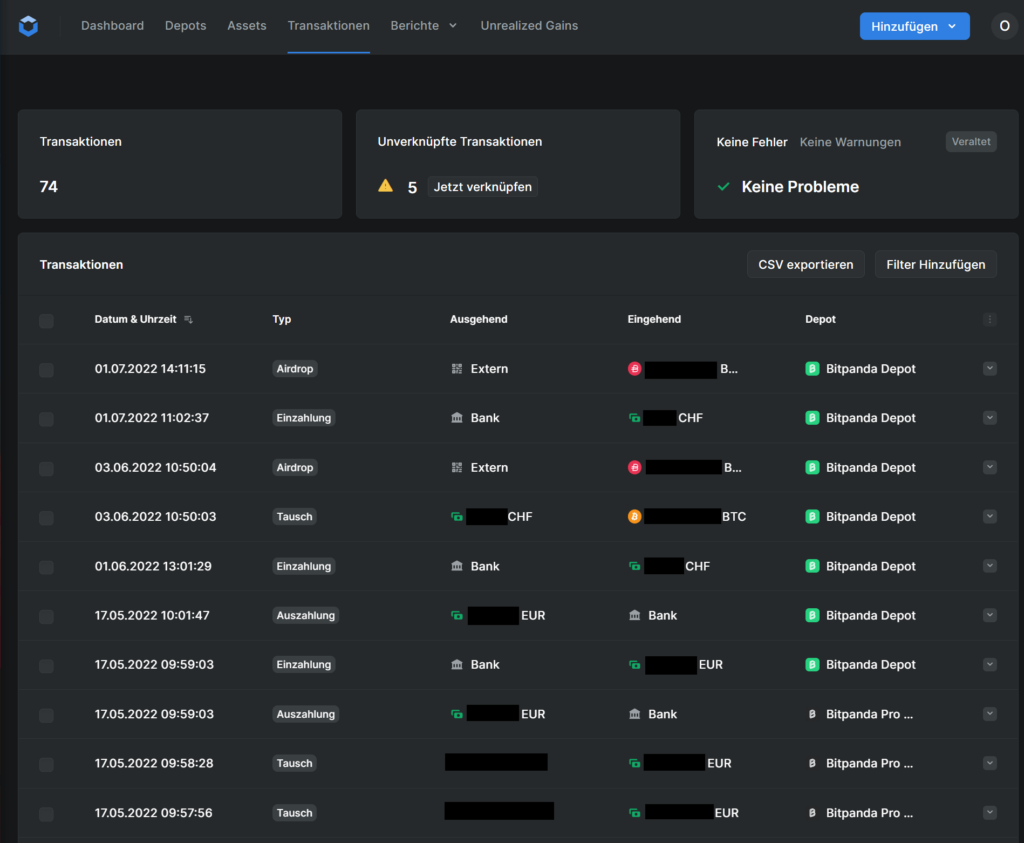The height and width of the screenshot is (843, 1024).
Task: Open the Hinzufügen dropdown button
Action: tap(914, 26)
